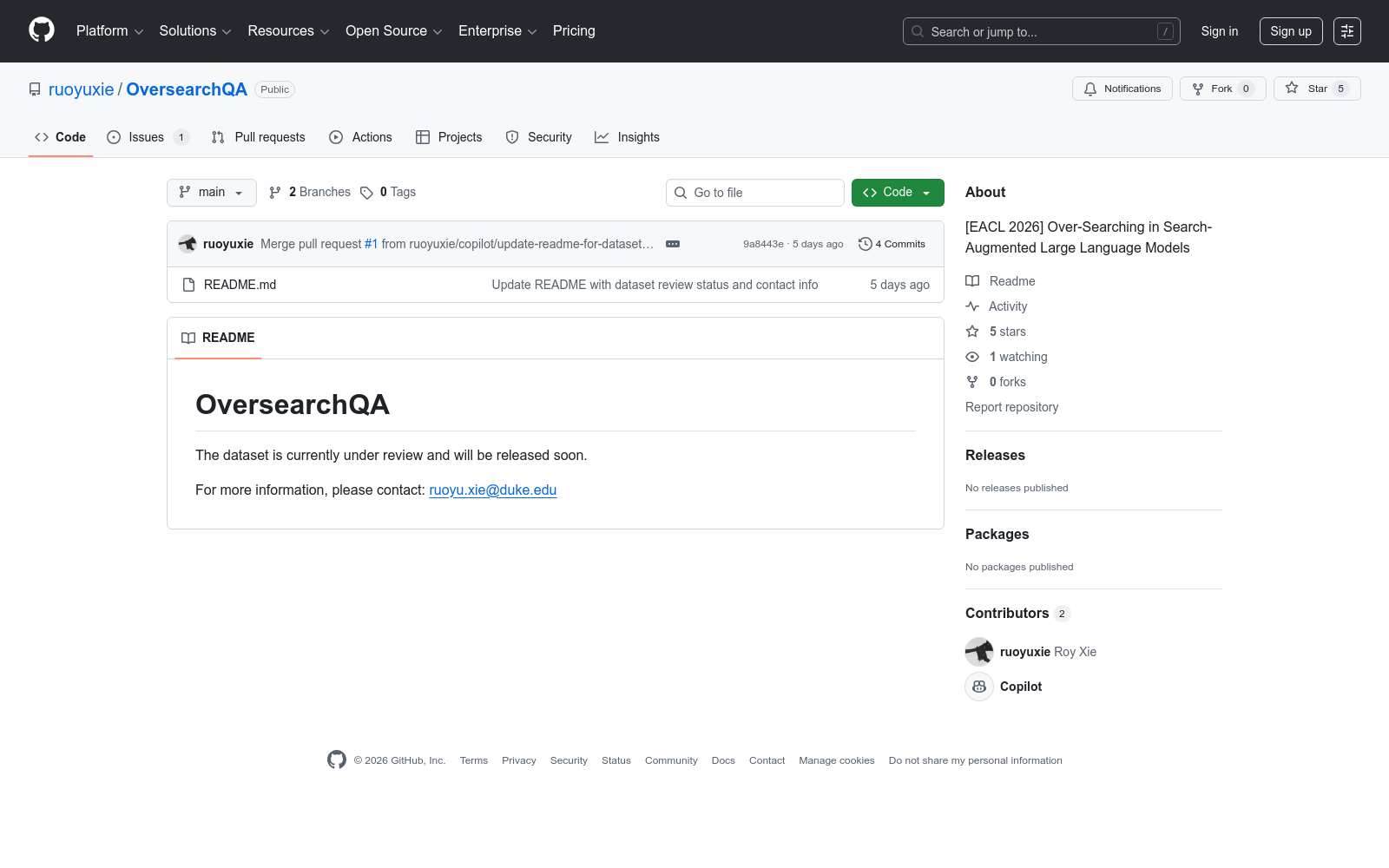The height and width of the screenshot is (868, 1389).
Task: Switch to the Pull requests tab
Action: (259, 137)
